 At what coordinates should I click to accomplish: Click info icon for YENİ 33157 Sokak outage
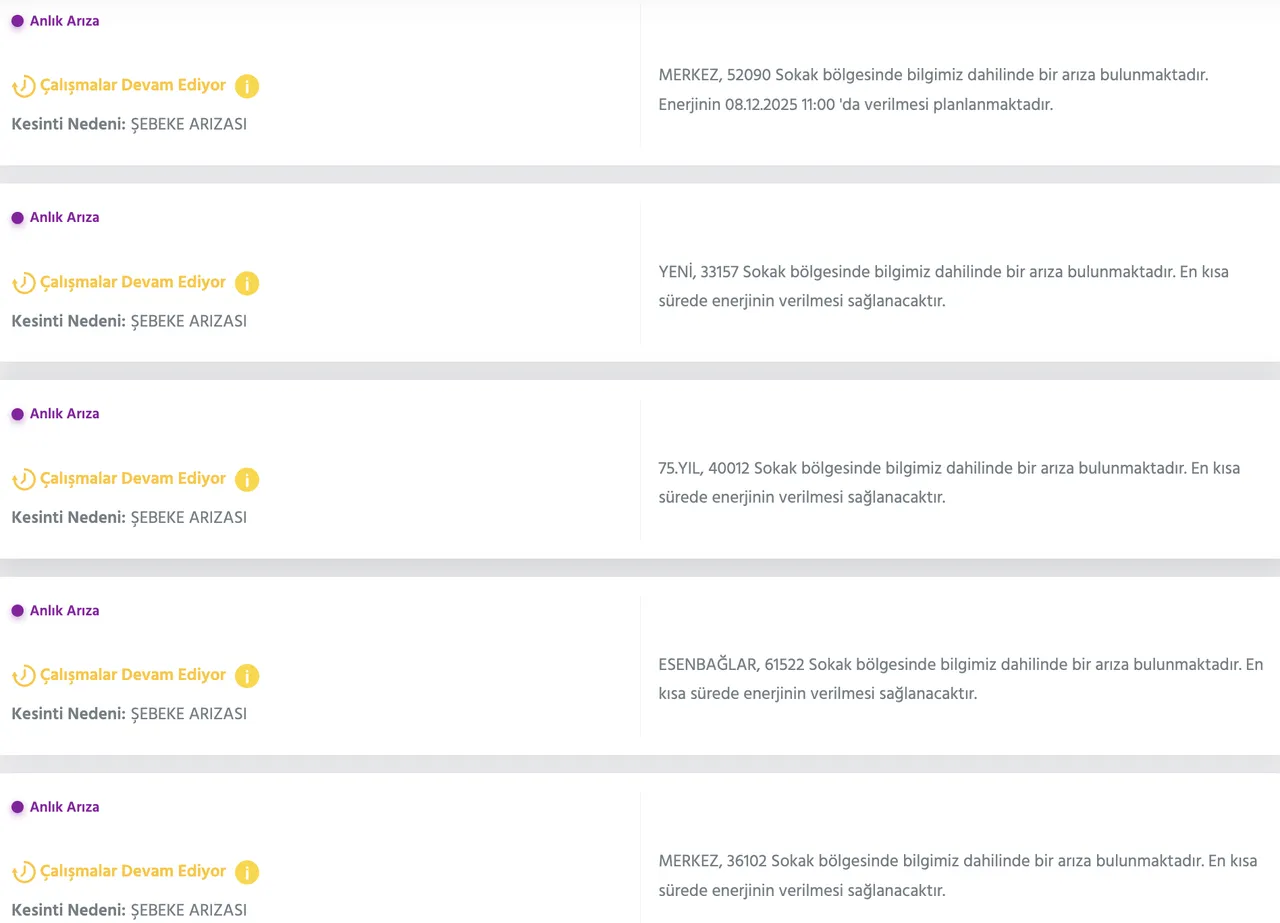click(x=247, y=283)
